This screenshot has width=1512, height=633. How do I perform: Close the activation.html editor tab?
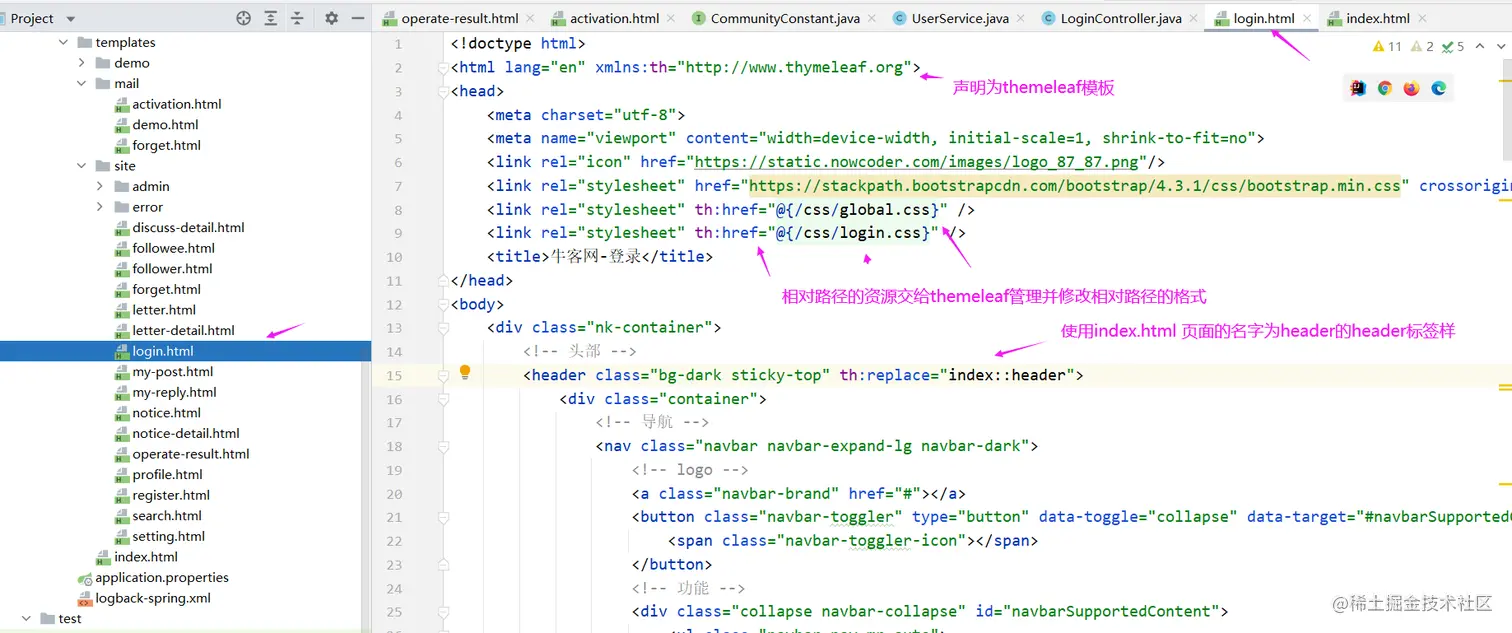point(670,18)
